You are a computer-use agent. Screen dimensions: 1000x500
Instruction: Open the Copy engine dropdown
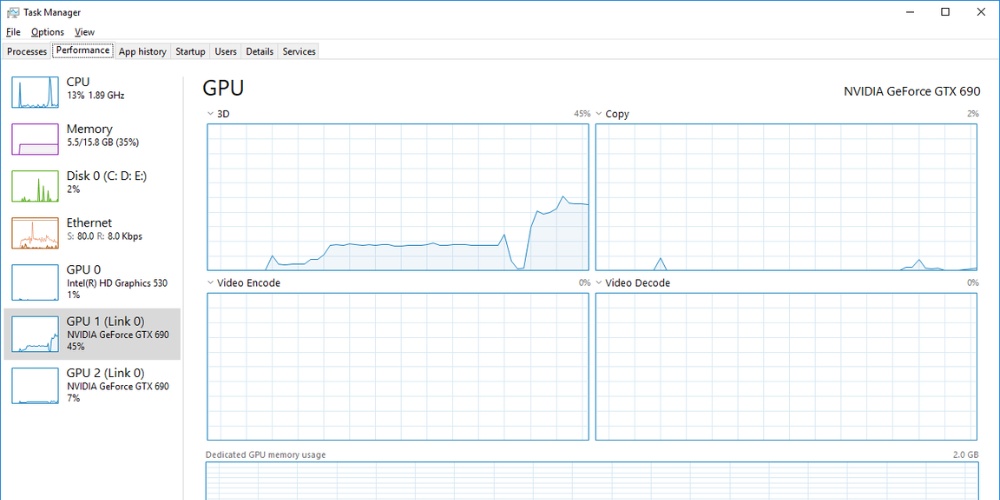pyautogui.click(x=600, y=114)
